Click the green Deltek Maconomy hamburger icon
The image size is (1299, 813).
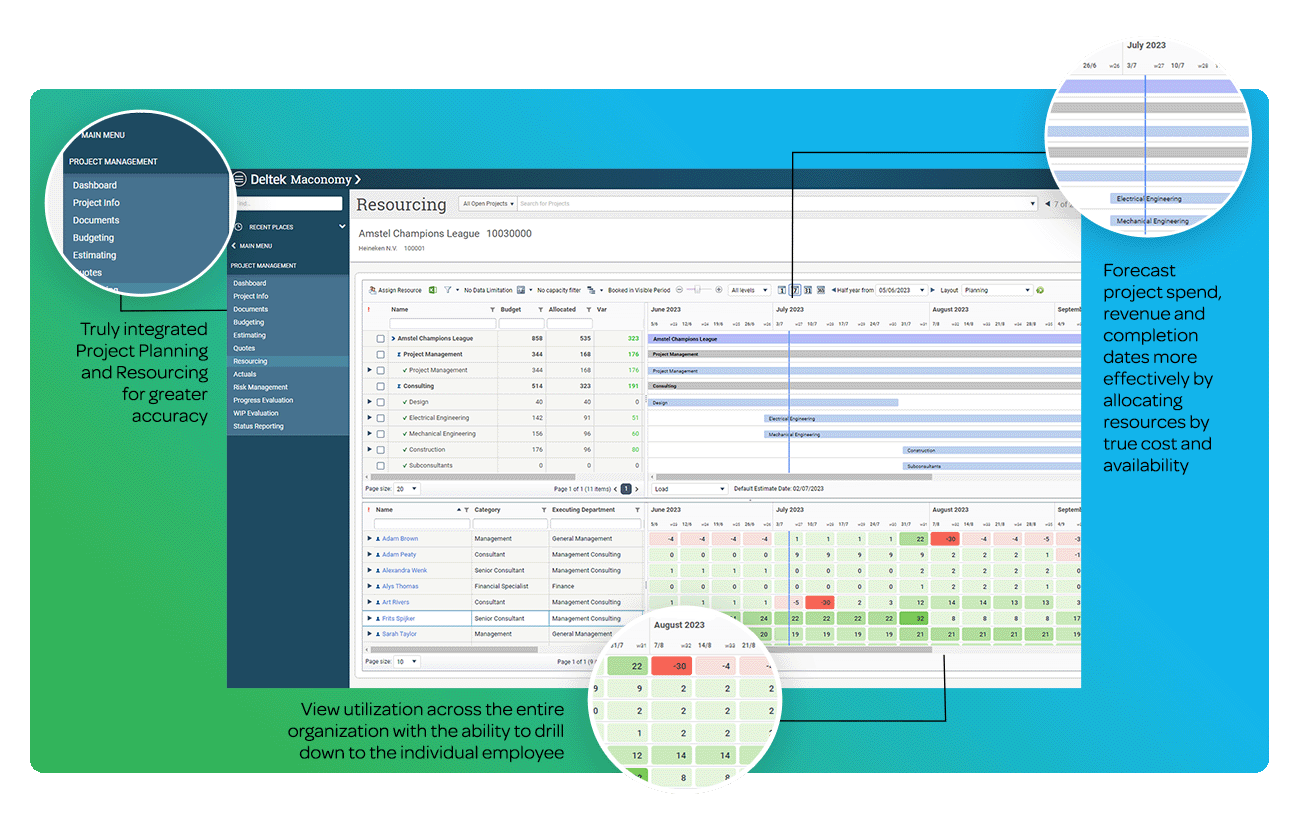[238, 178]
